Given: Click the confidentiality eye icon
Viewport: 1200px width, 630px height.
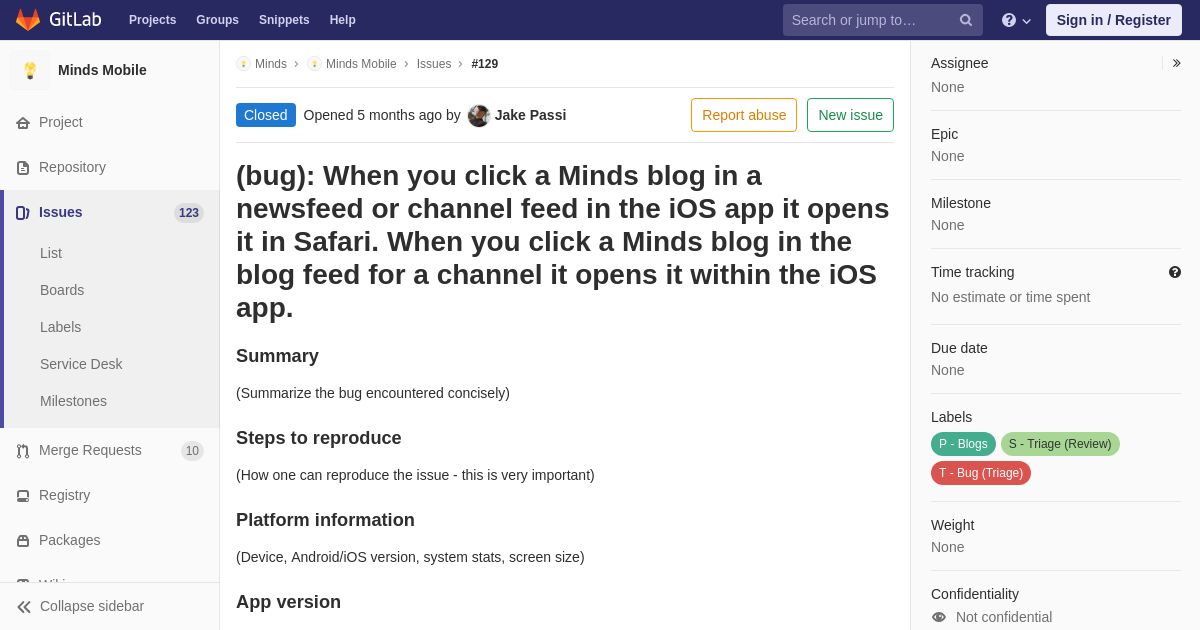Looking at the screenshot, I should (939, 617).
